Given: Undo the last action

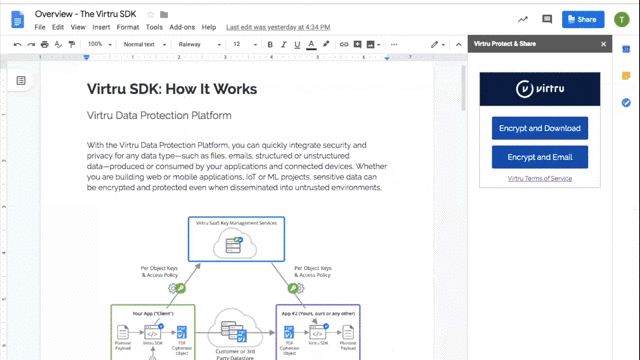Looking at the screenshot, I should [17, 44].
